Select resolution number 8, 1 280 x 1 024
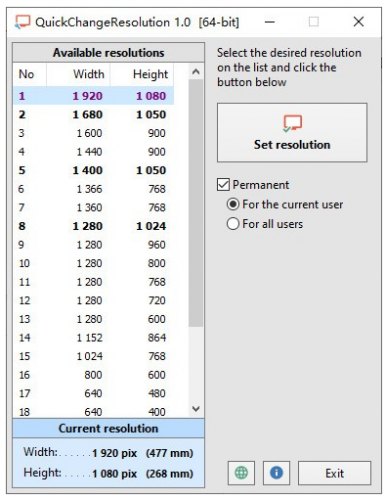 [93, 226]
